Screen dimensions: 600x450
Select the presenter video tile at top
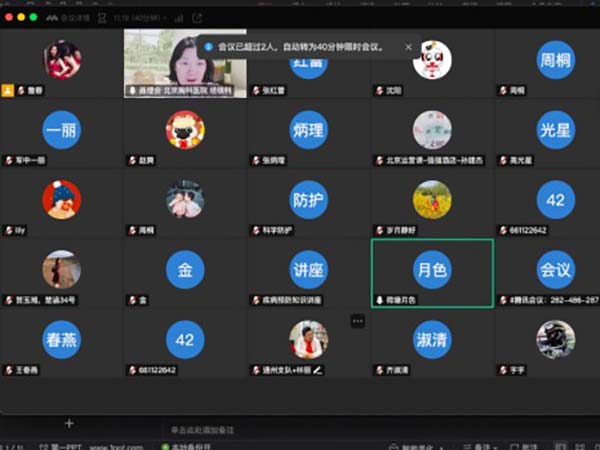184,62
